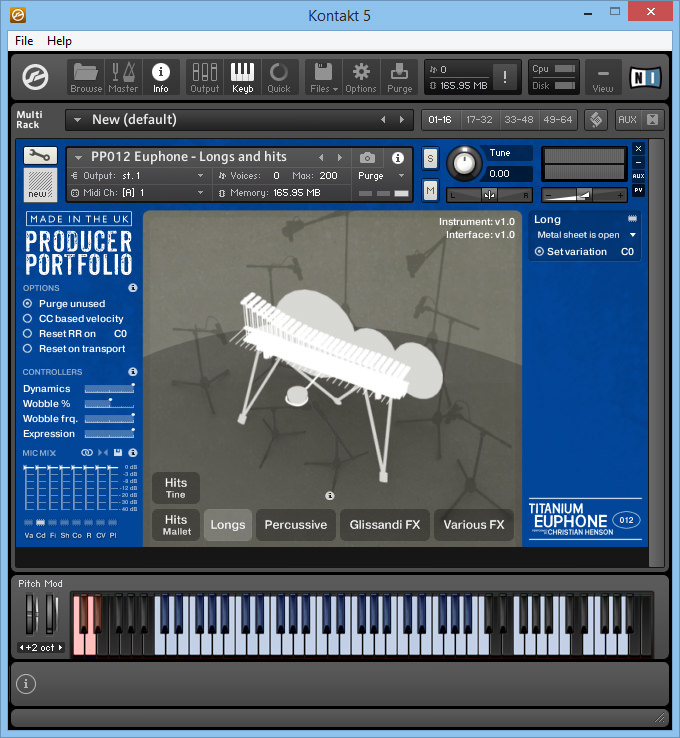The image size is (680, 738).
Task: Select the Hits Mallet articulation
Action: [x=176, y=525]
